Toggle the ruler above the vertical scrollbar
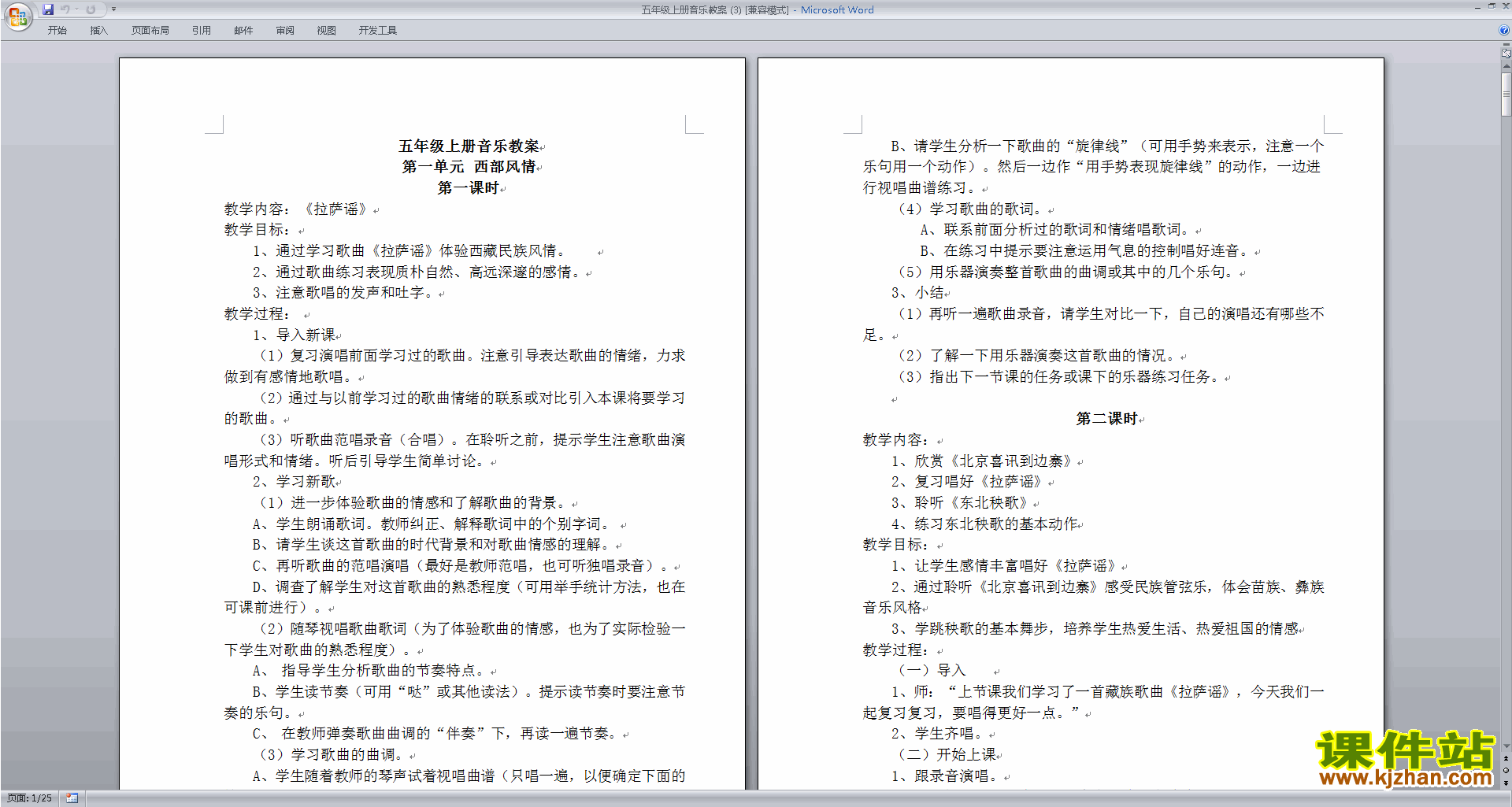The height and width of the screenshot is (807, 1512). (x=1506, y=54)
